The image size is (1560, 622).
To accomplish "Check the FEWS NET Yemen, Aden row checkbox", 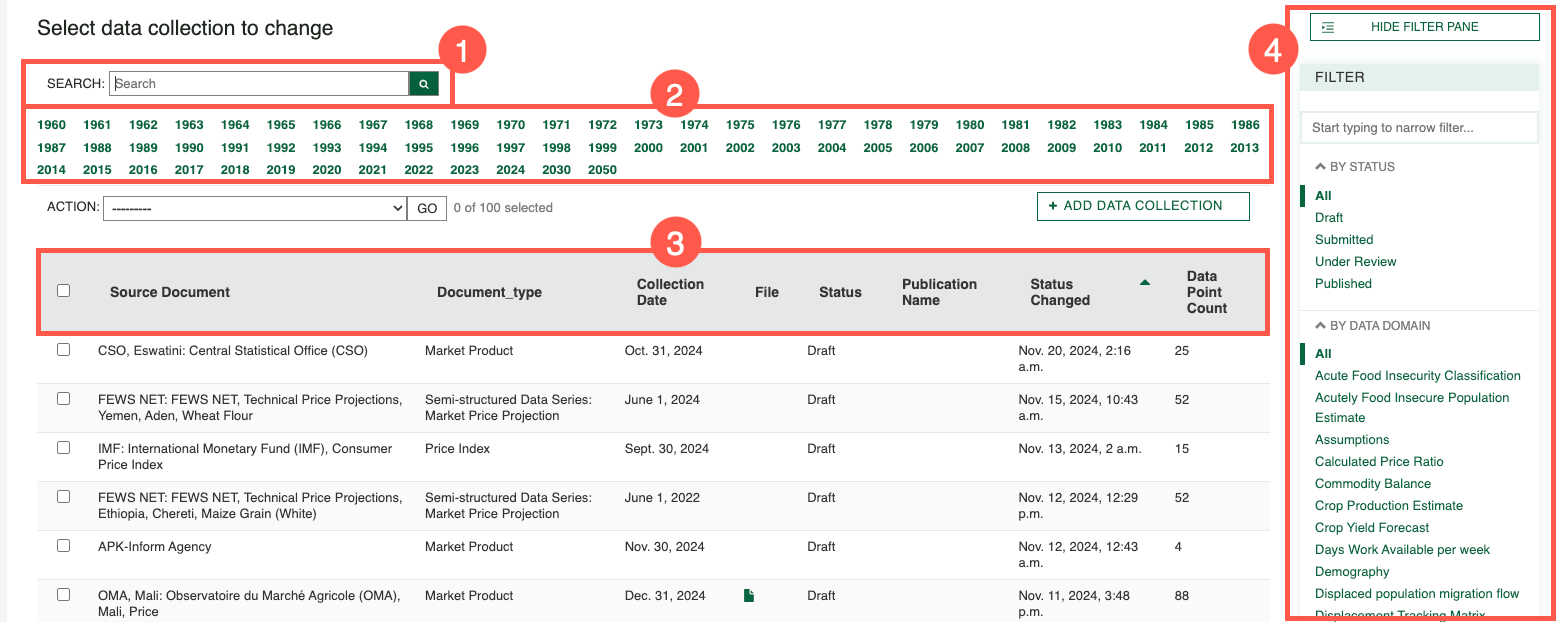I will point(64,398).
